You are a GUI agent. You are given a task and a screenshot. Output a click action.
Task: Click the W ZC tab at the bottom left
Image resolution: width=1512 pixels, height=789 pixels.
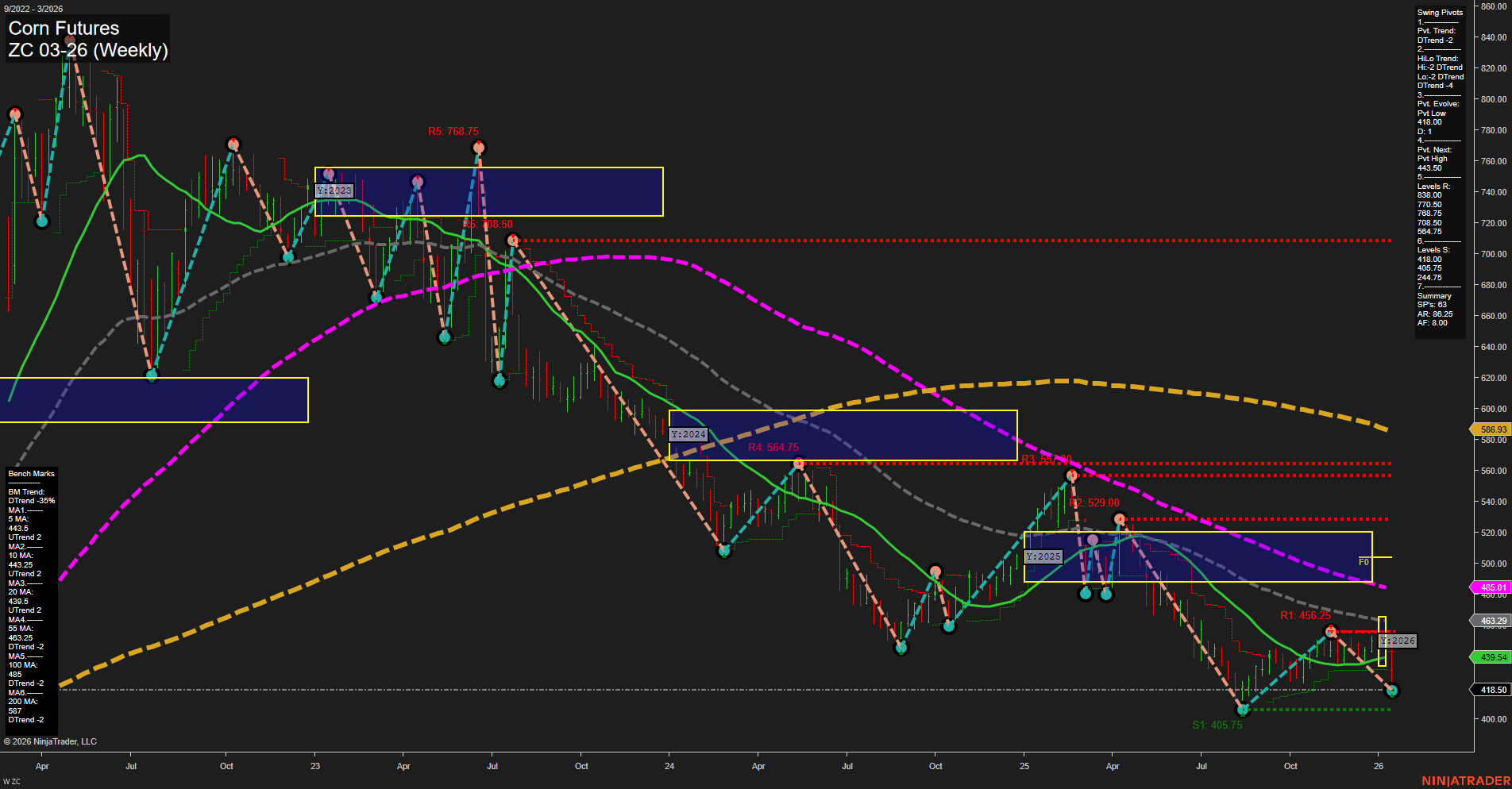point(11,779)
